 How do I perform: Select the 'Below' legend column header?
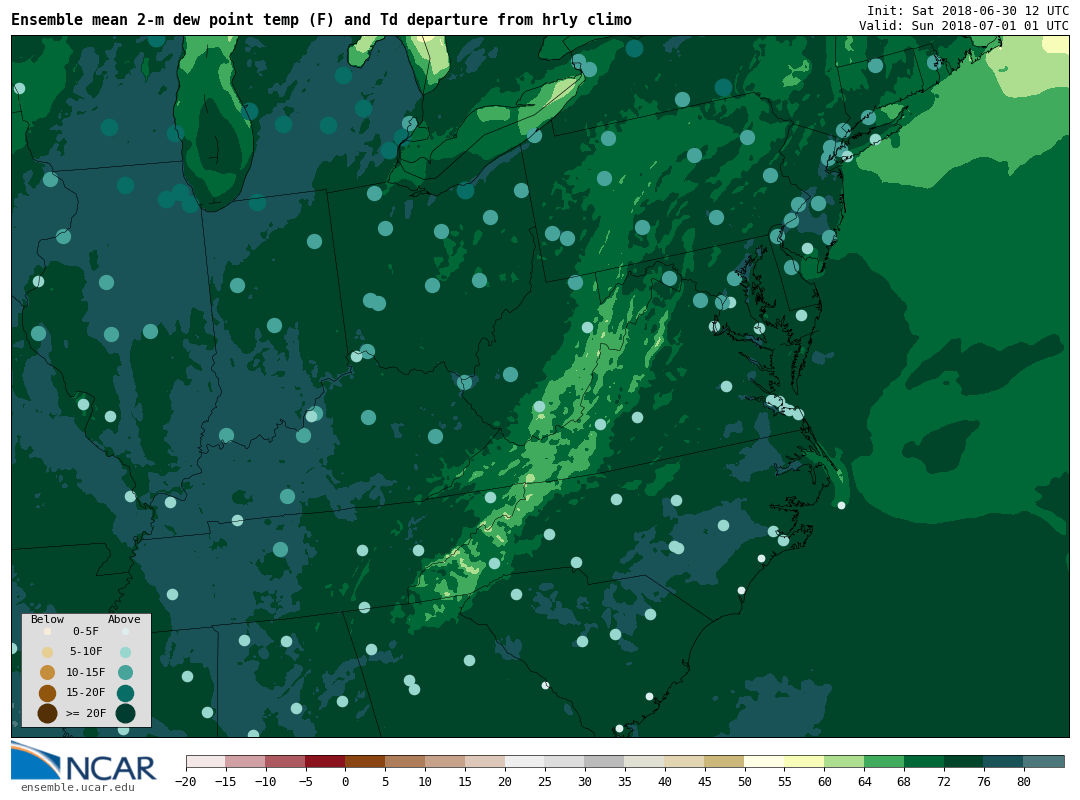(47, 619)
